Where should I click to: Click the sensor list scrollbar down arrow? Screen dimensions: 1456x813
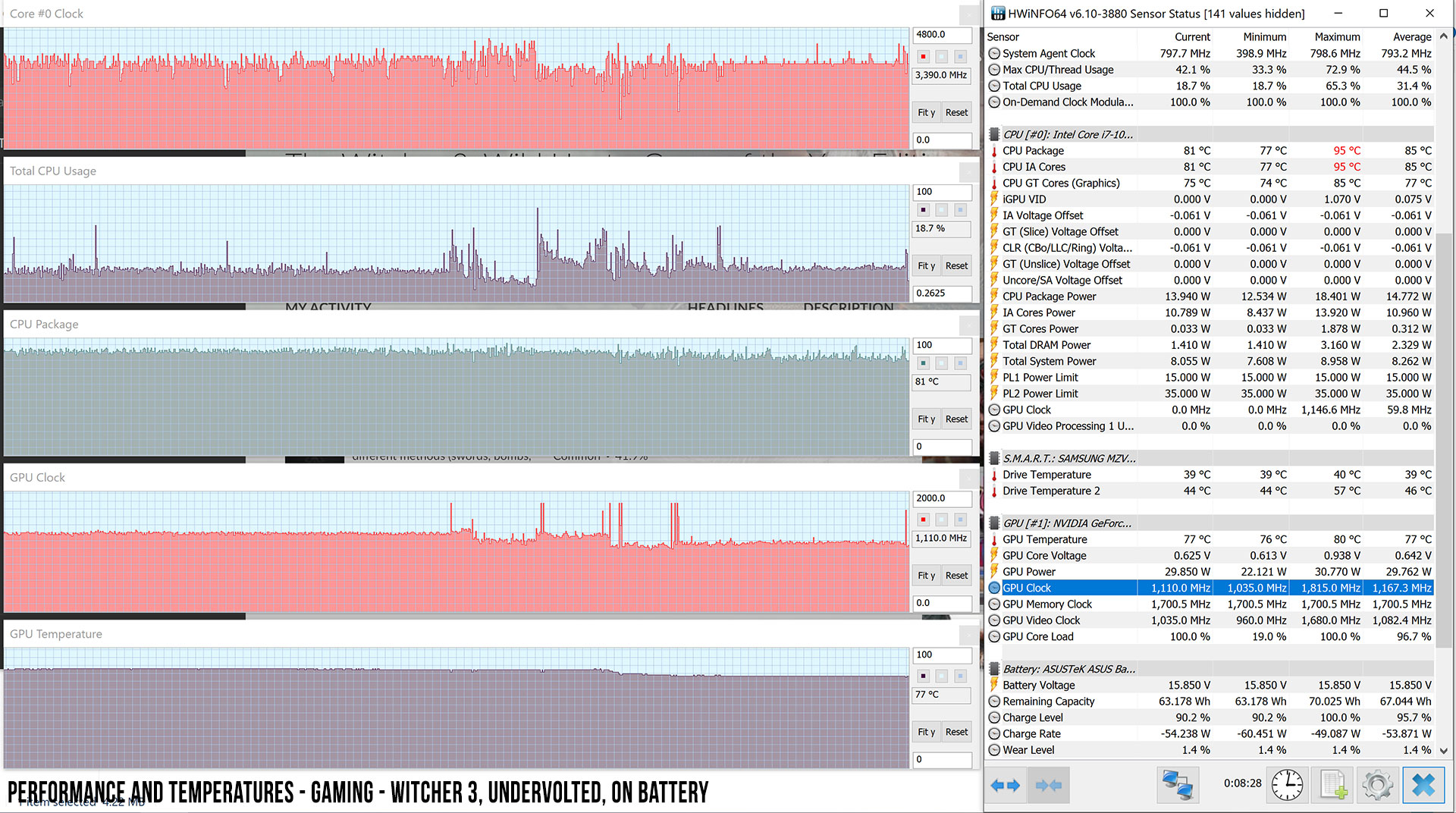coord(1444,751)
